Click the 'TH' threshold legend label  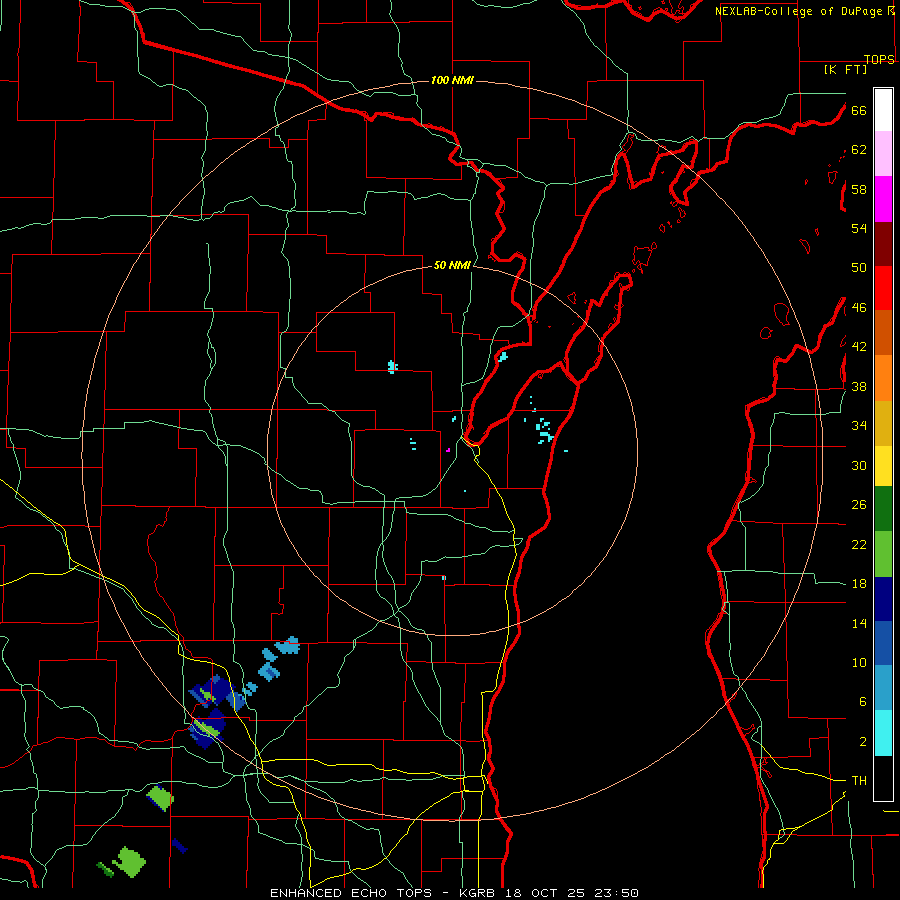pyautogui.click(x=859, y=781)
